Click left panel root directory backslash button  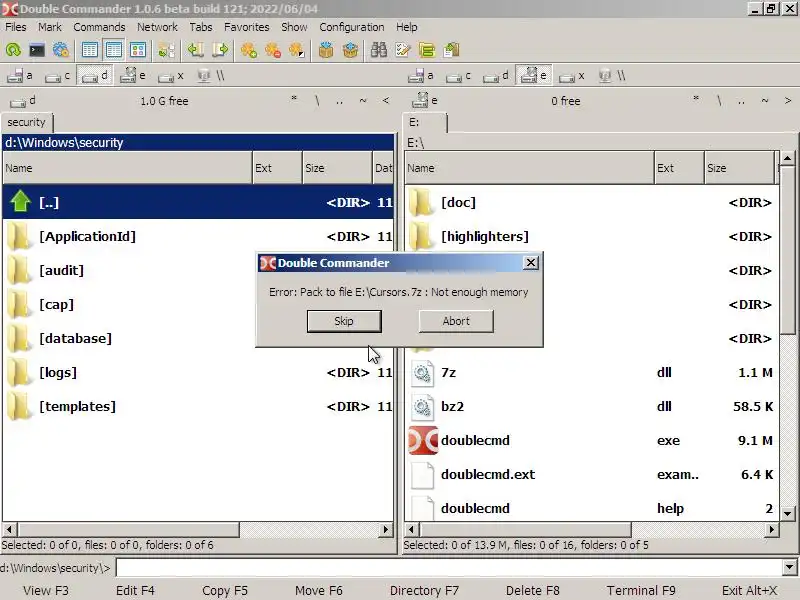(317, 101)
